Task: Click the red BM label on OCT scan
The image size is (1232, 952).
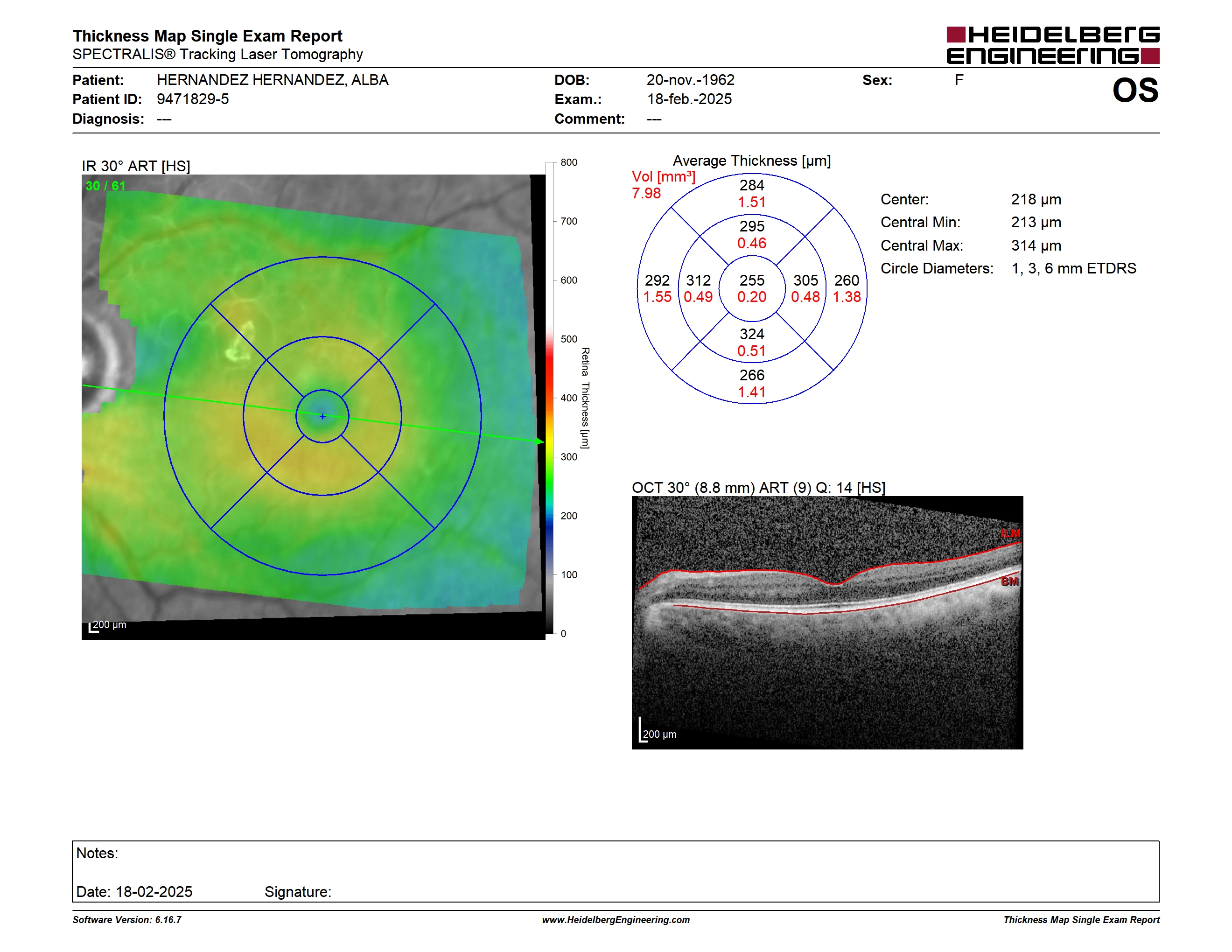Action: (1010, 581)
